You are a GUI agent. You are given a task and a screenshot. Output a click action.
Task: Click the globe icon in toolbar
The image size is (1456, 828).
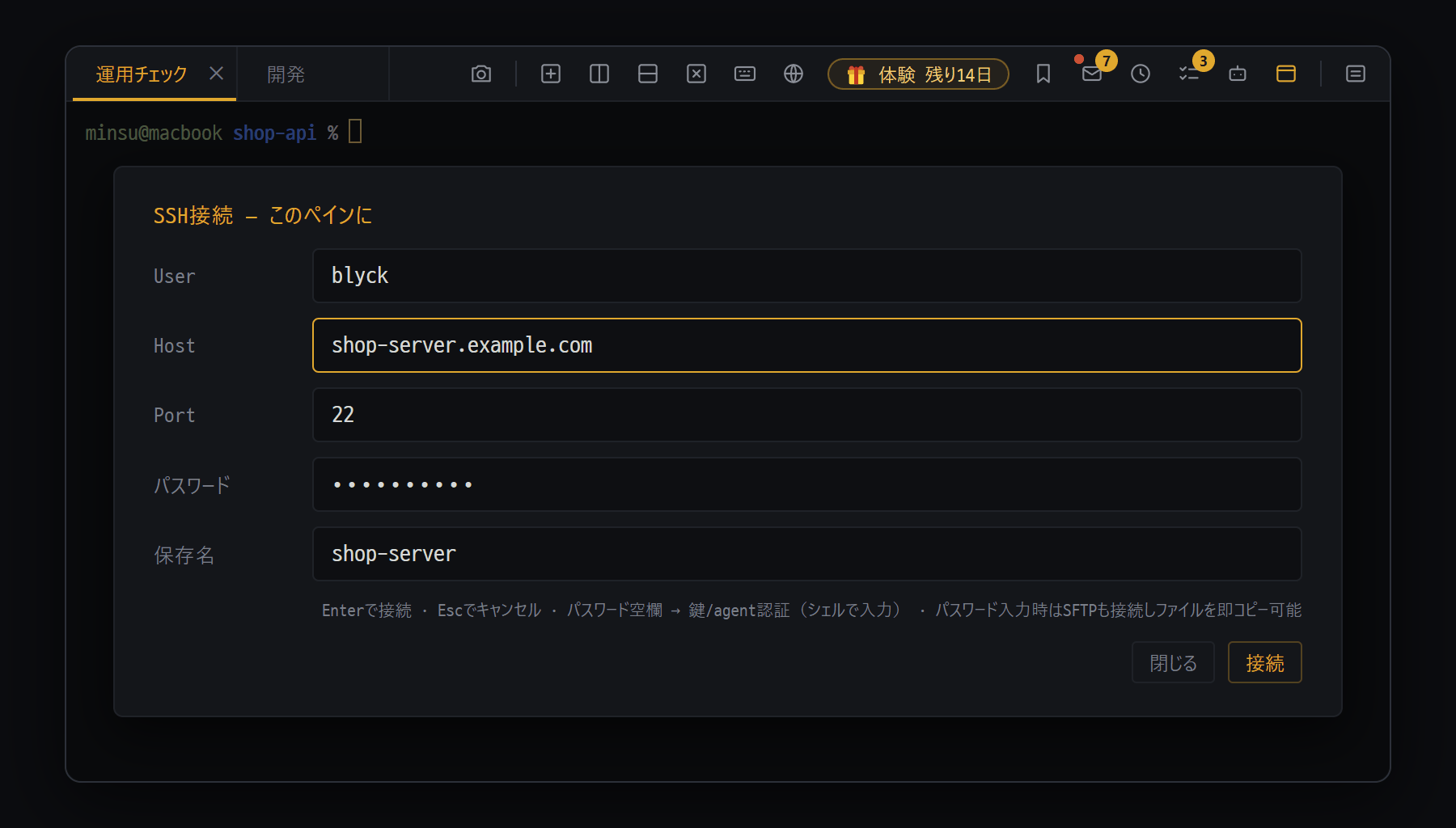pos(794,74)
